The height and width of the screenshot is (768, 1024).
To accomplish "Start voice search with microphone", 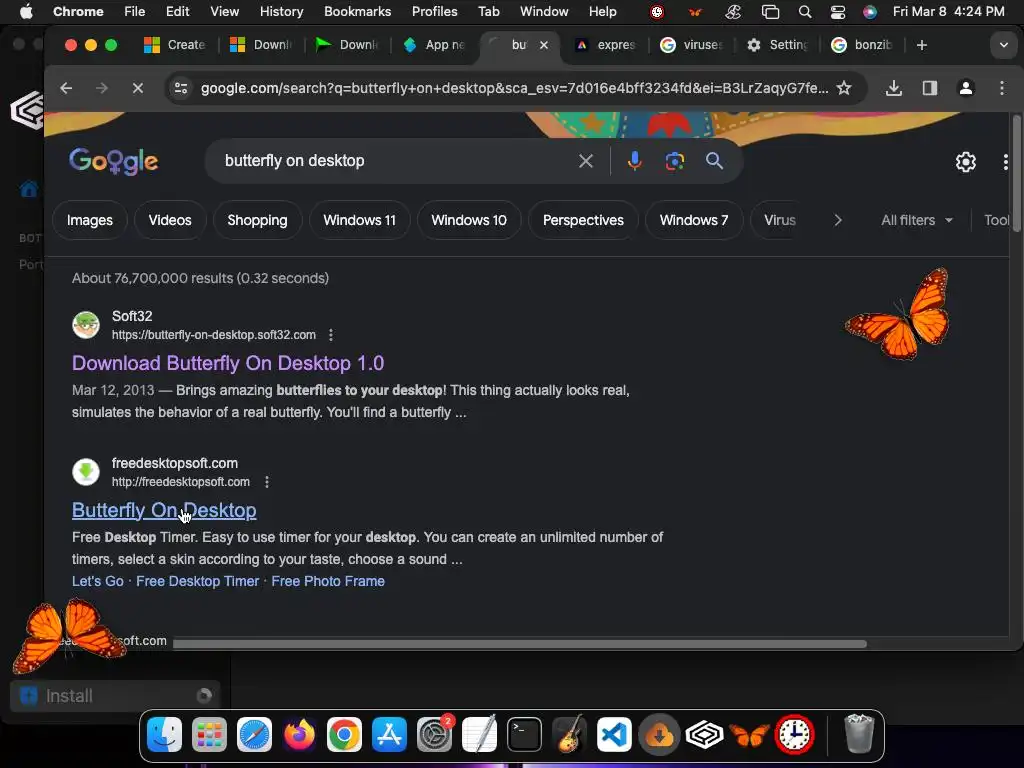I will 634,161.
